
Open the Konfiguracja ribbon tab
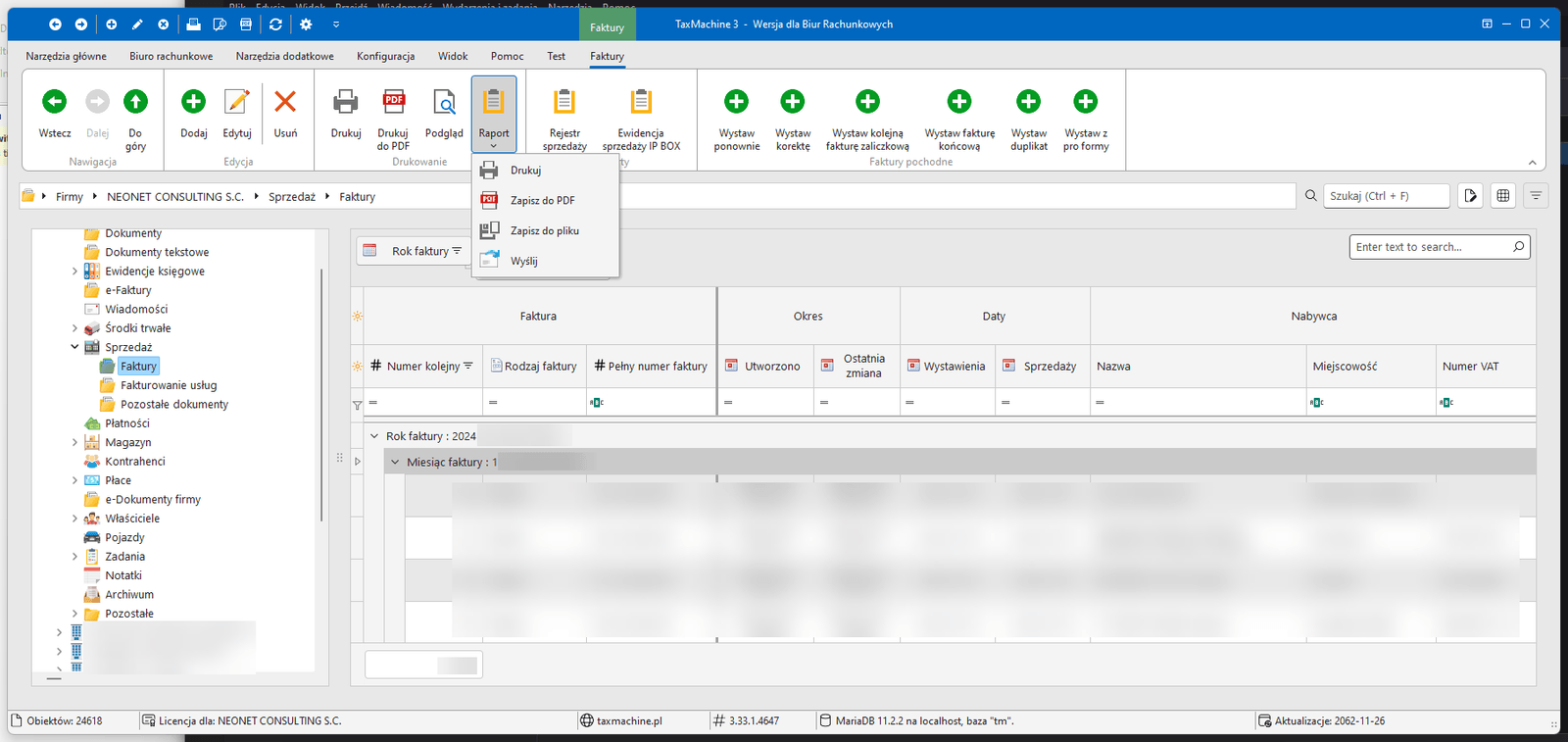(x=385, y=57)
